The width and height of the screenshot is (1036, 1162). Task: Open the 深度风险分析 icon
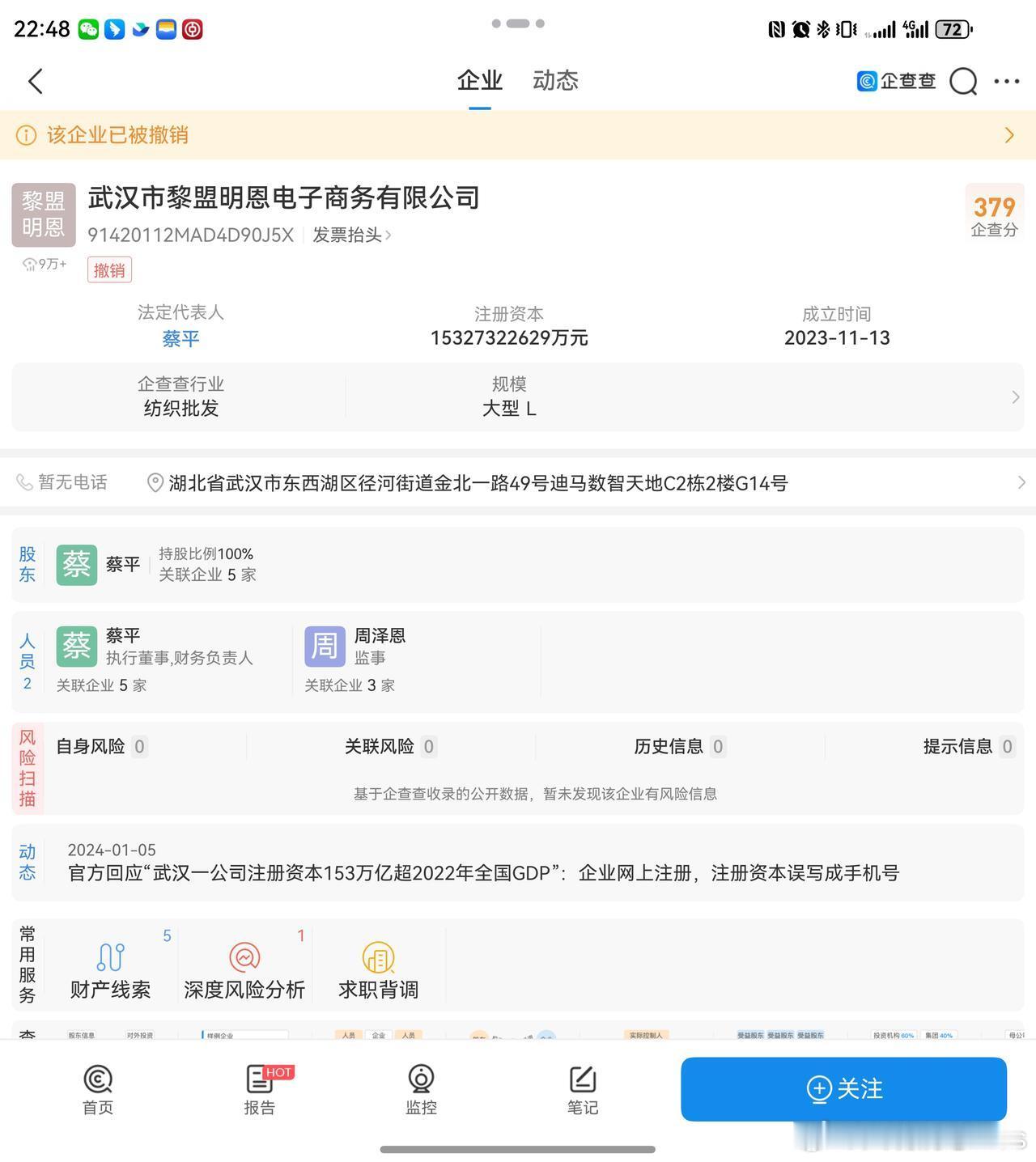[x=244, y=965]
